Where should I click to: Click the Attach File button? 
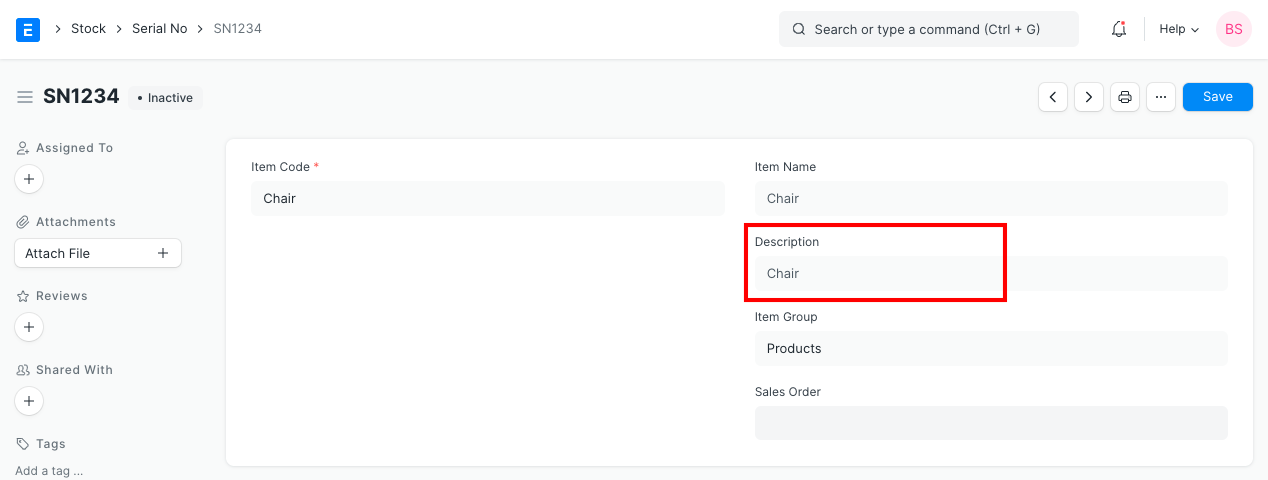coord(97,253)
